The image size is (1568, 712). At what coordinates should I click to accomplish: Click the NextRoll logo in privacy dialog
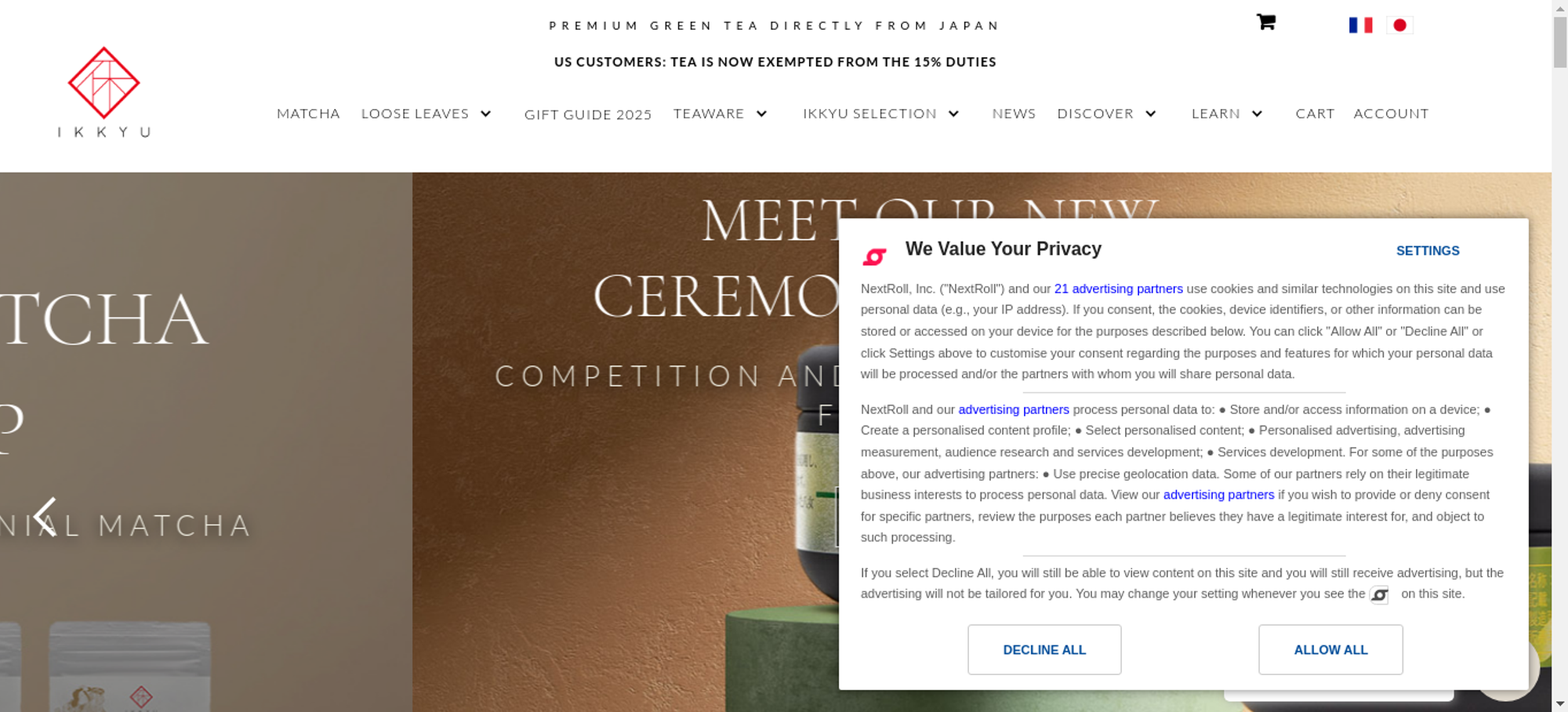click(x=874, y=256)
